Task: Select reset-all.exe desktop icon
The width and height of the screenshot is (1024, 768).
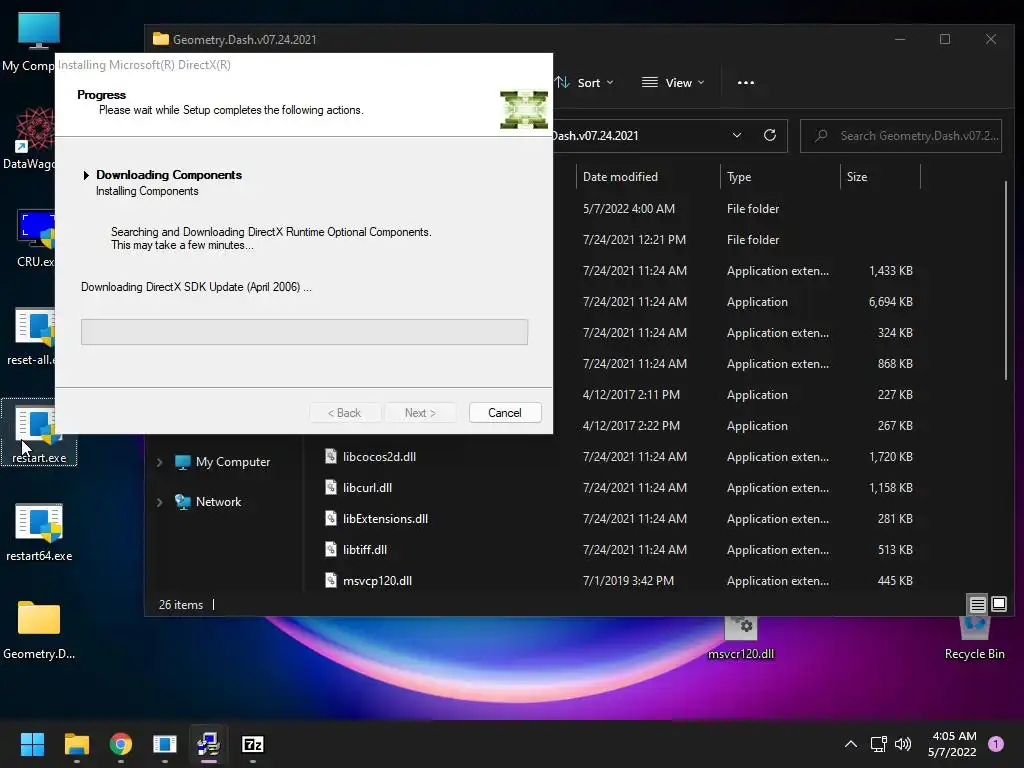Action: [x=31, y=336]
